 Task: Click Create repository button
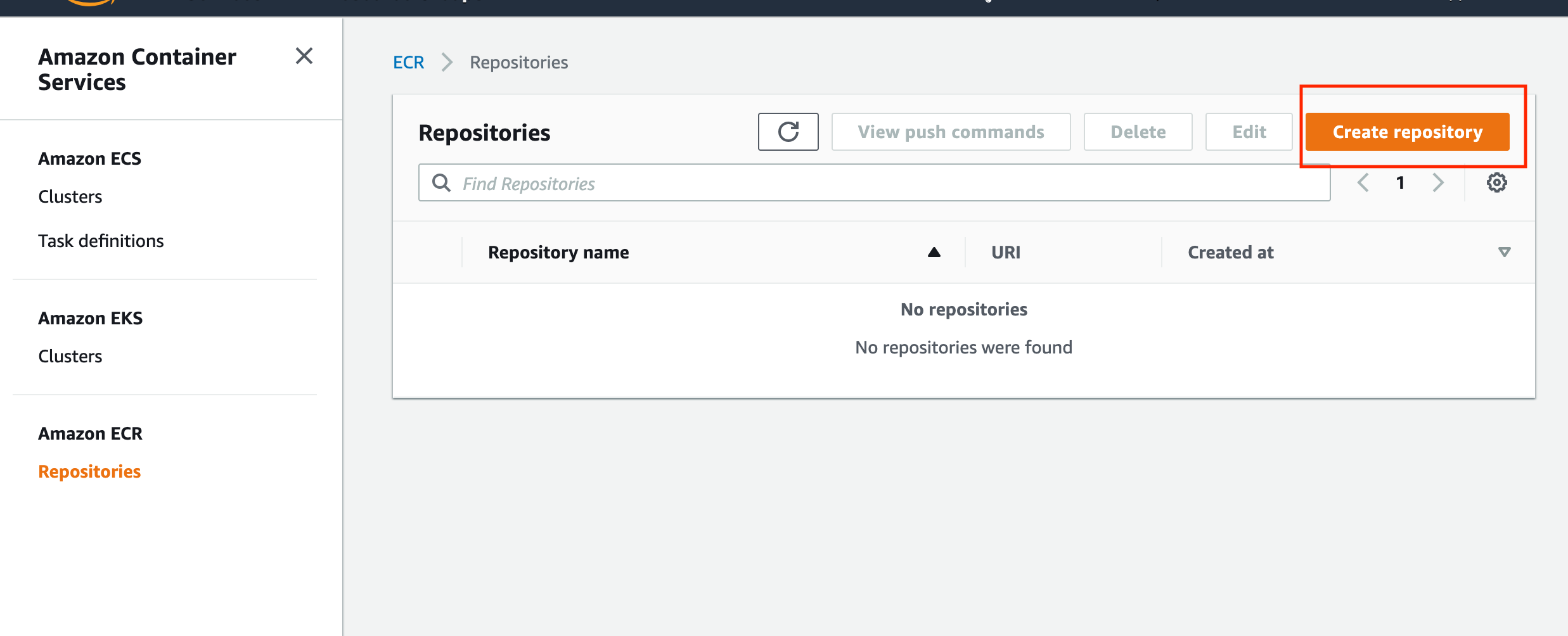tap(1407, 132)
